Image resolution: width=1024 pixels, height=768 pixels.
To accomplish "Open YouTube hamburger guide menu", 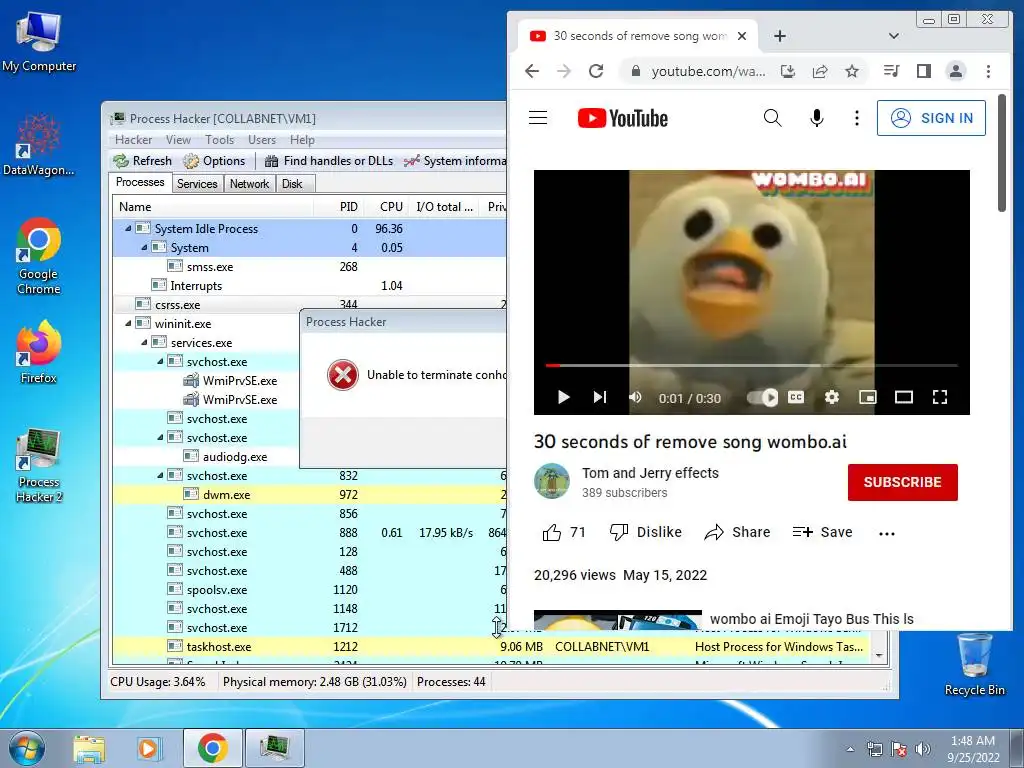I will point(538,118).
